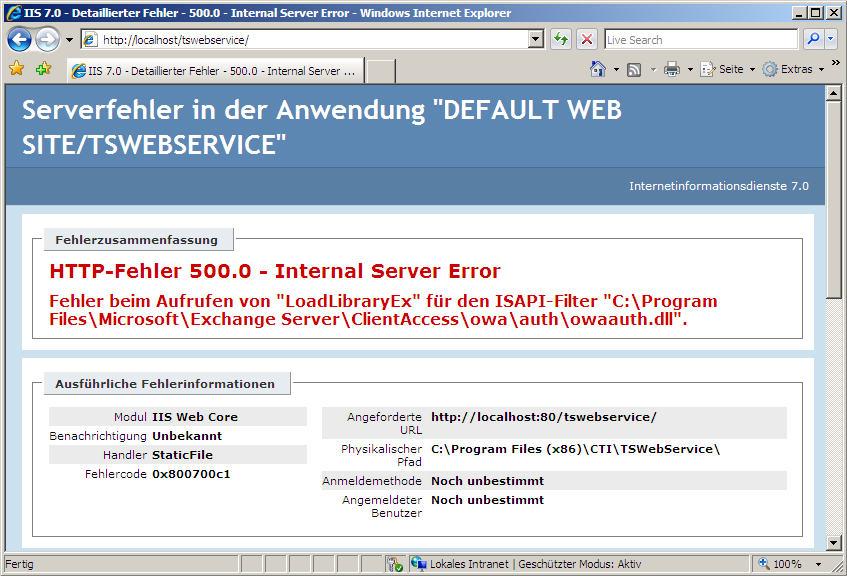847x576 pixels.
Task: Click the Live Search magnifier icon
Action: (x=813, y=40)
